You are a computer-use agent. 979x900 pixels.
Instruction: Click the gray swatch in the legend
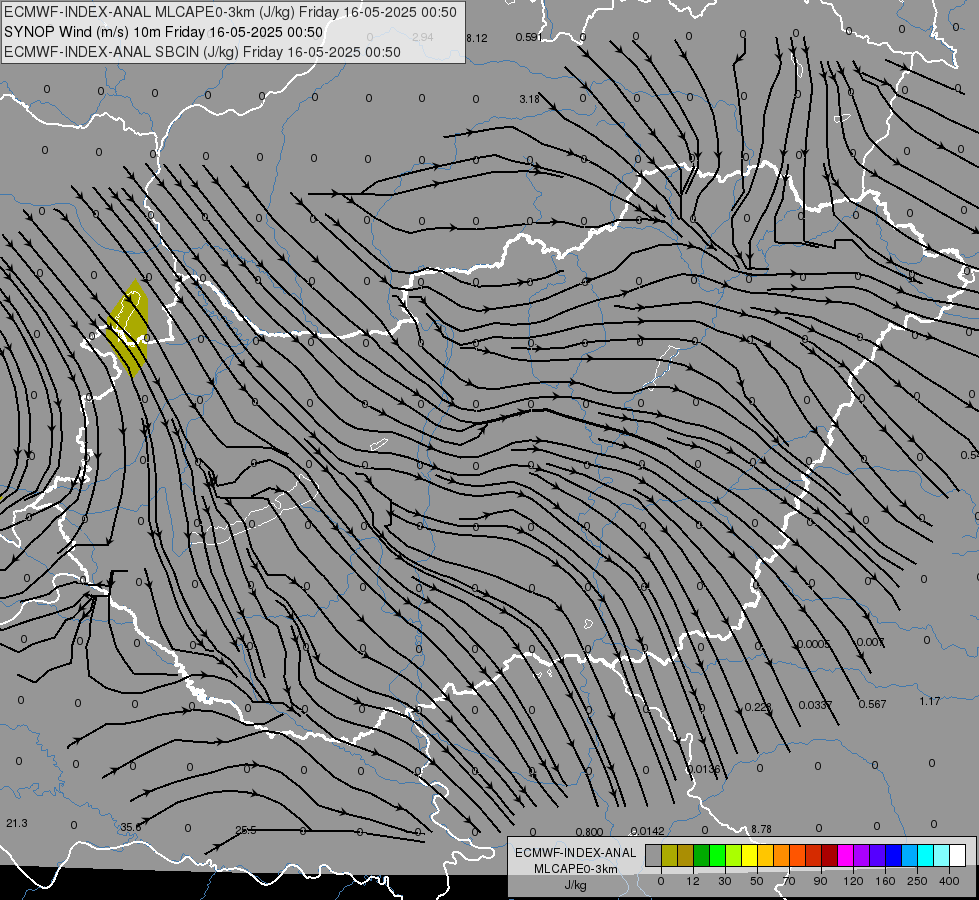point(654,856)
